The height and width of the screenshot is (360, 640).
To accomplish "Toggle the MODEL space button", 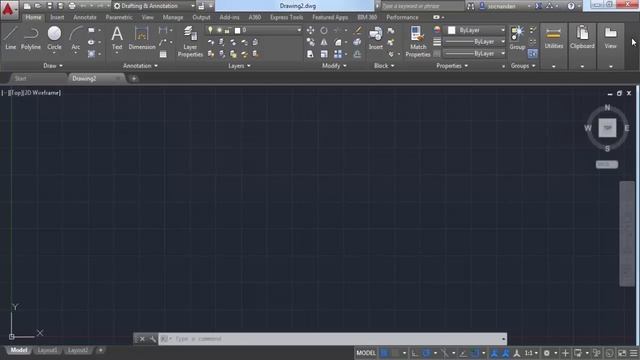I will point(366,353).
